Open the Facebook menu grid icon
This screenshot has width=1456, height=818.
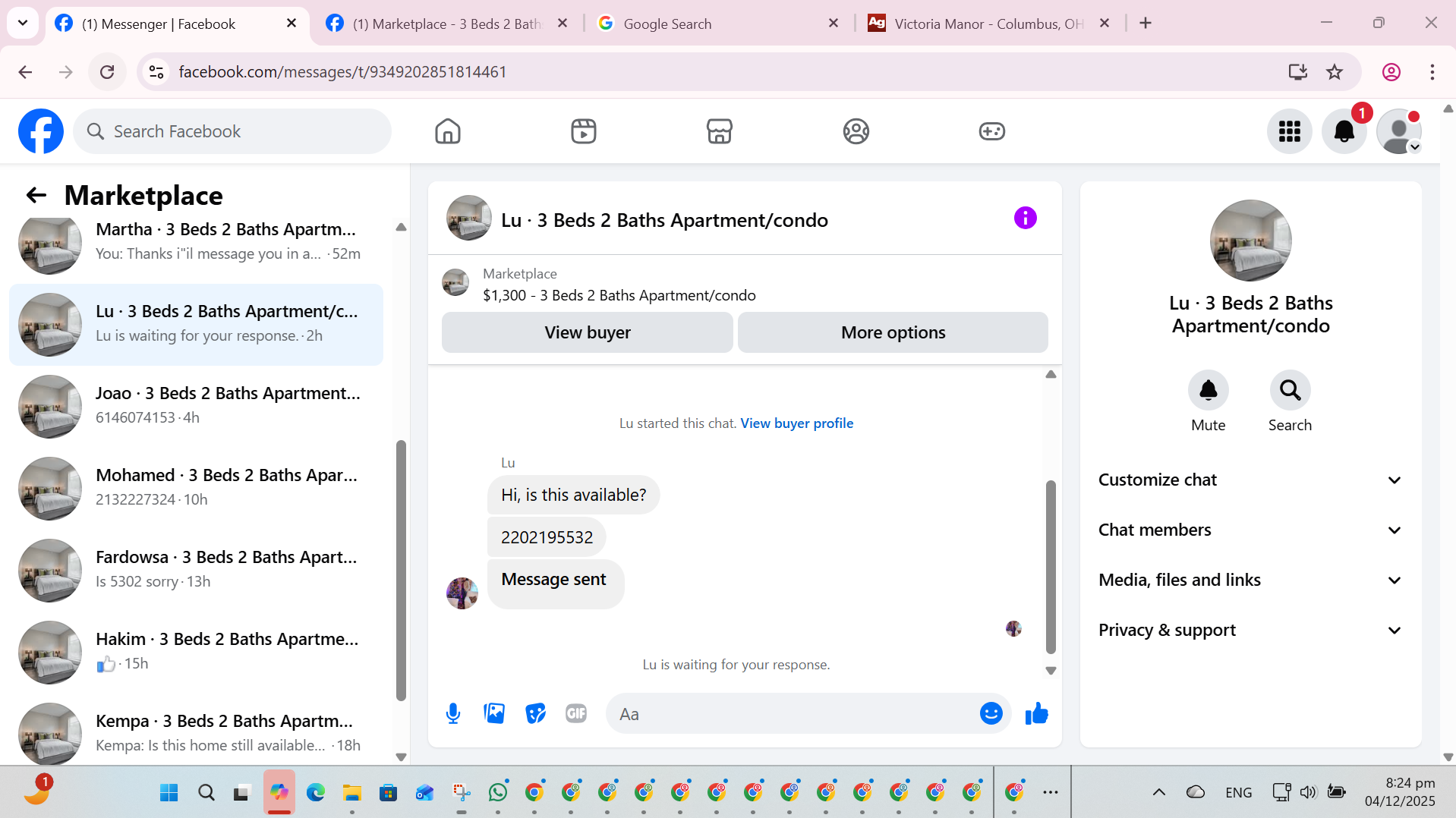1290,131
